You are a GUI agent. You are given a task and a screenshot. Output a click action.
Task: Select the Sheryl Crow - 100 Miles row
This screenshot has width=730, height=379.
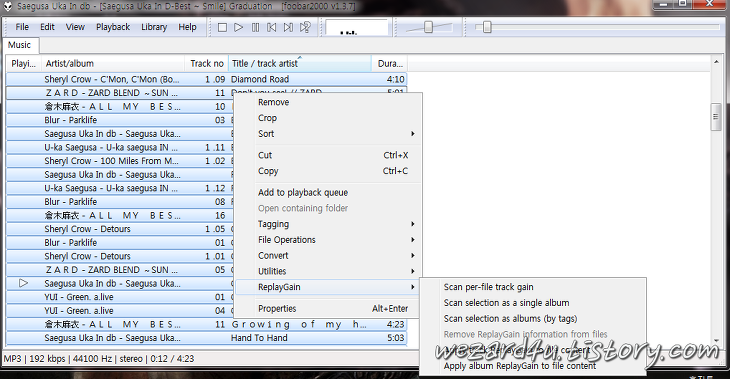[120, 161]
